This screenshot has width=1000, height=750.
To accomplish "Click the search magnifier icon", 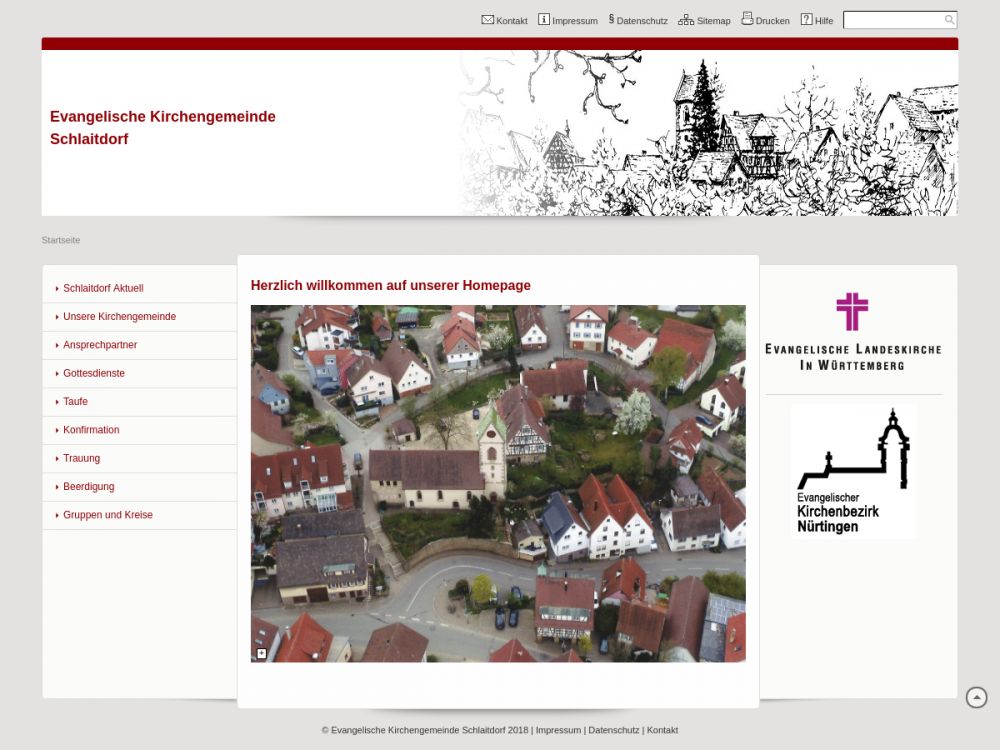I will point(949,20).
